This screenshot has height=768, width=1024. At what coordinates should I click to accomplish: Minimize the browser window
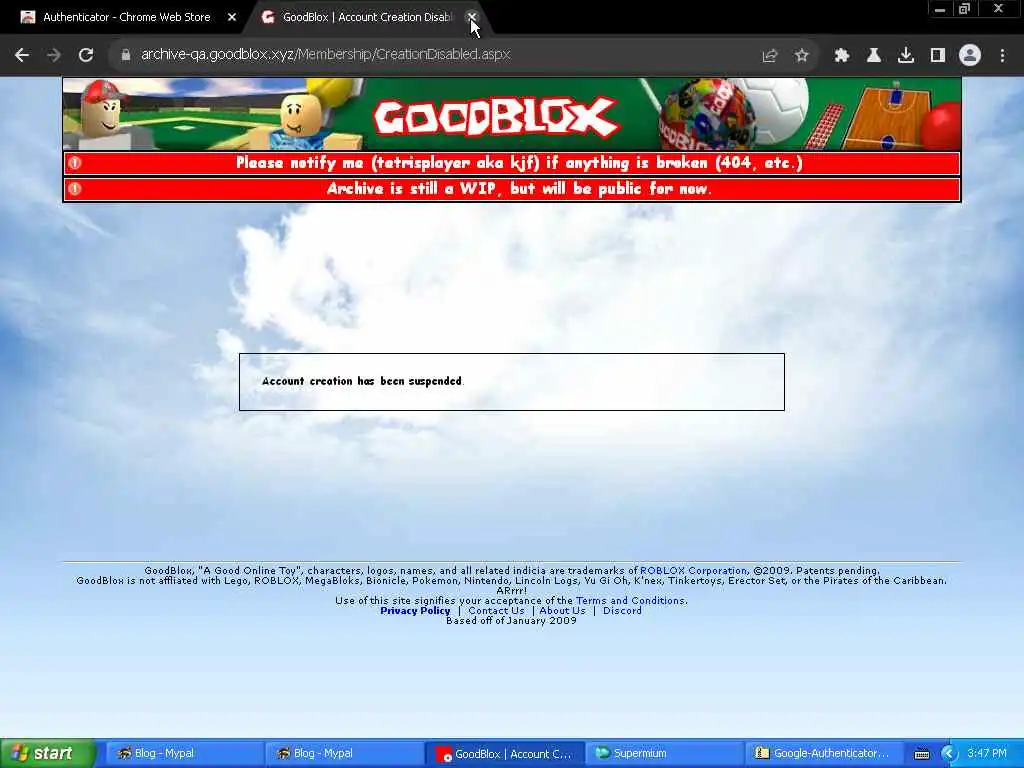click(x=940, y=9)
